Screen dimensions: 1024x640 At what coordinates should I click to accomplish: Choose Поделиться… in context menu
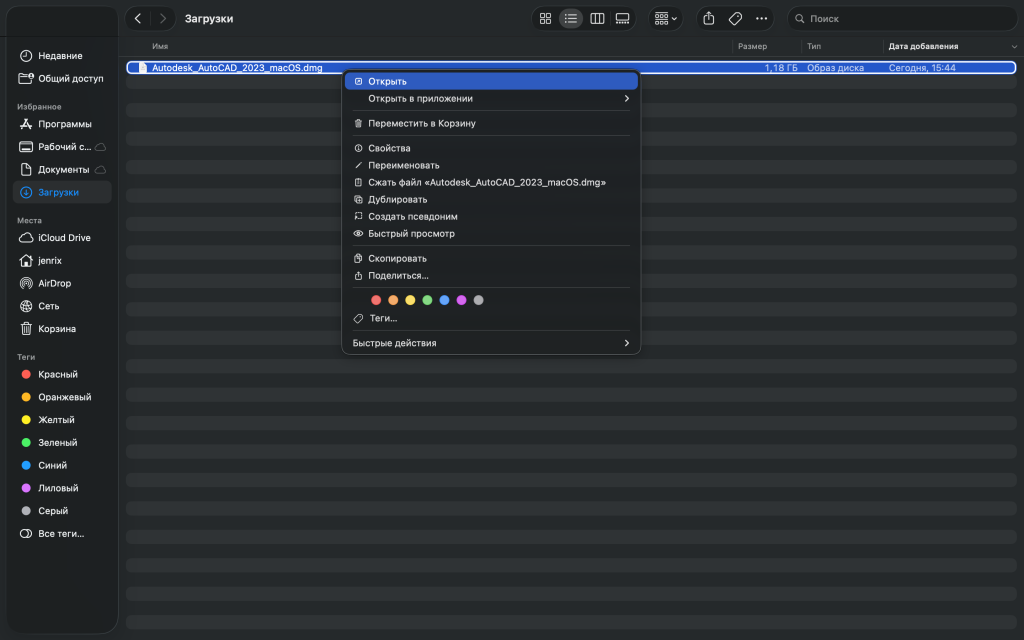click(491, 276)
